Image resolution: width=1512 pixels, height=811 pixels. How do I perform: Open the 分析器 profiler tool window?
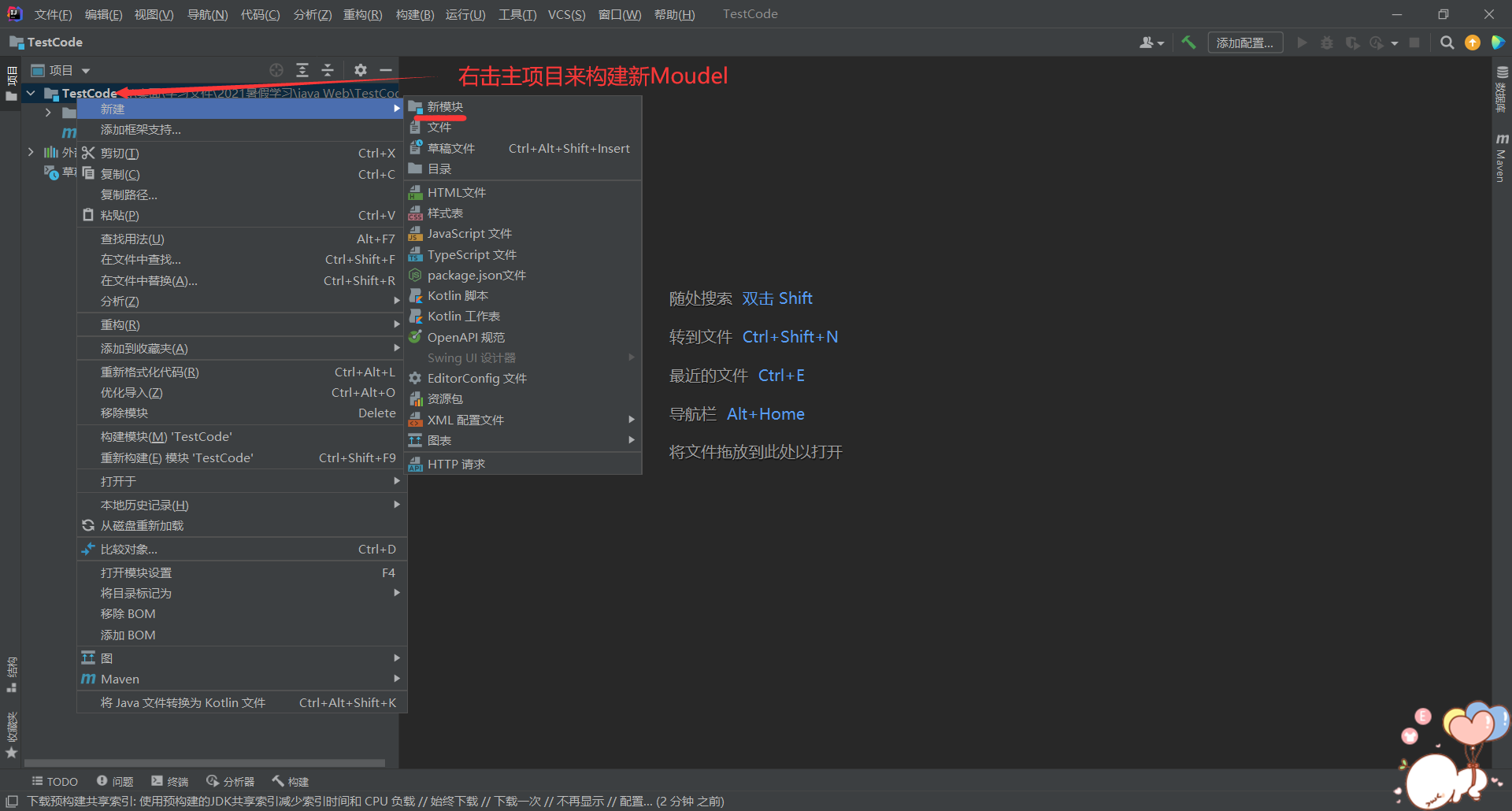pyautogui.click(x=231, y=781)
